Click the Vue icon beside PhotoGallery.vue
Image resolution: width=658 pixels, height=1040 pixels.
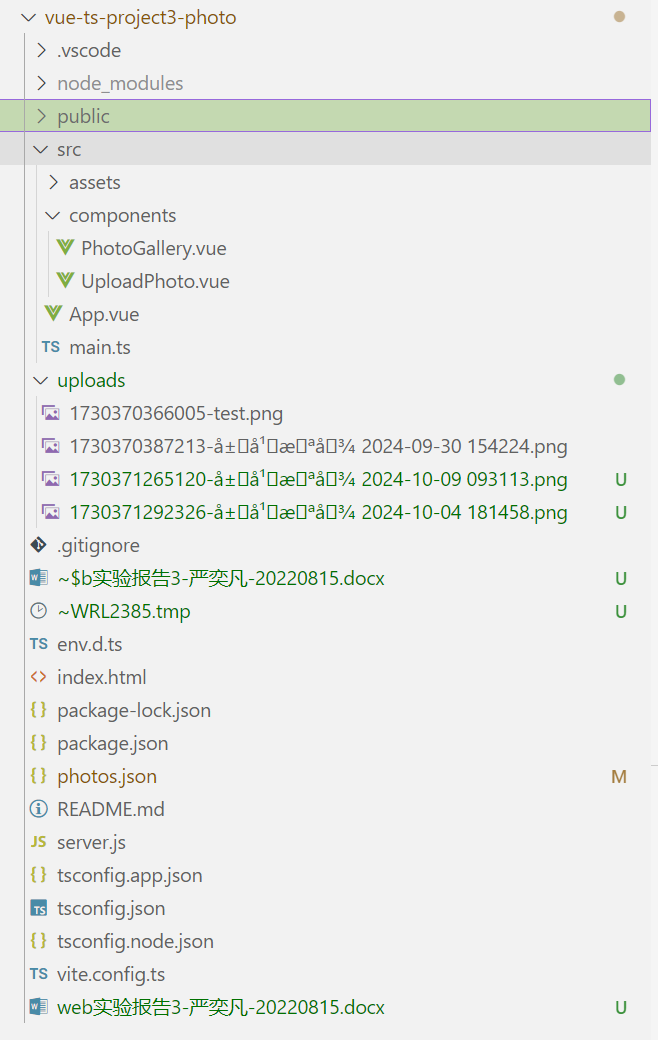(x=66, y=248)
